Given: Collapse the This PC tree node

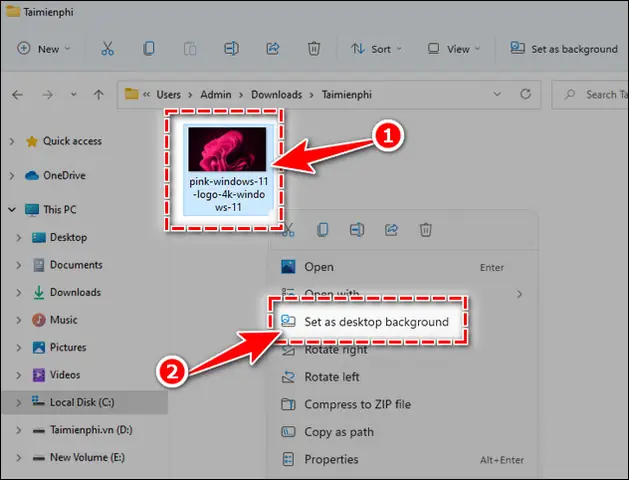Looking at the screenshot, I should [x=12, y=209].
